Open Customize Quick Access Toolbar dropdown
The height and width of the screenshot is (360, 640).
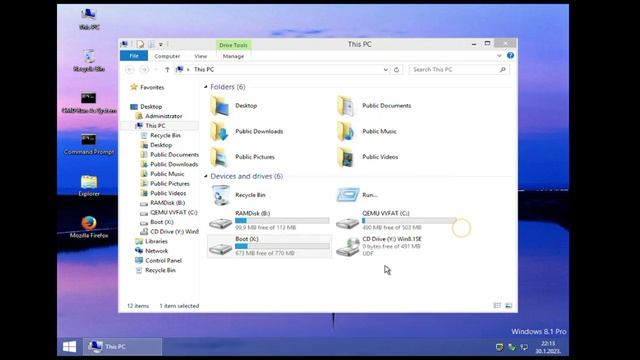pos(161,44)
